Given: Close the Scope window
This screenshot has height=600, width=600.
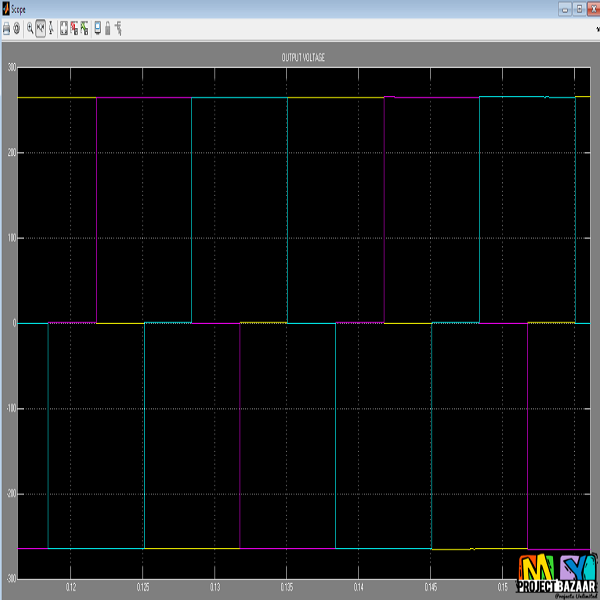Looking at the screenshot, I should pyautogui.click(x=592, y=8).
